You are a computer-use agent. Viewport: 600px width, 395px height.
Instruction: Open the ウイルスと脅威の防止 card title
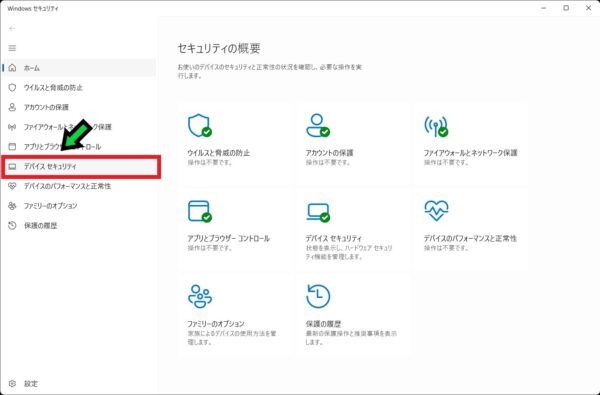pyautogui.click(x=218, y=153)
